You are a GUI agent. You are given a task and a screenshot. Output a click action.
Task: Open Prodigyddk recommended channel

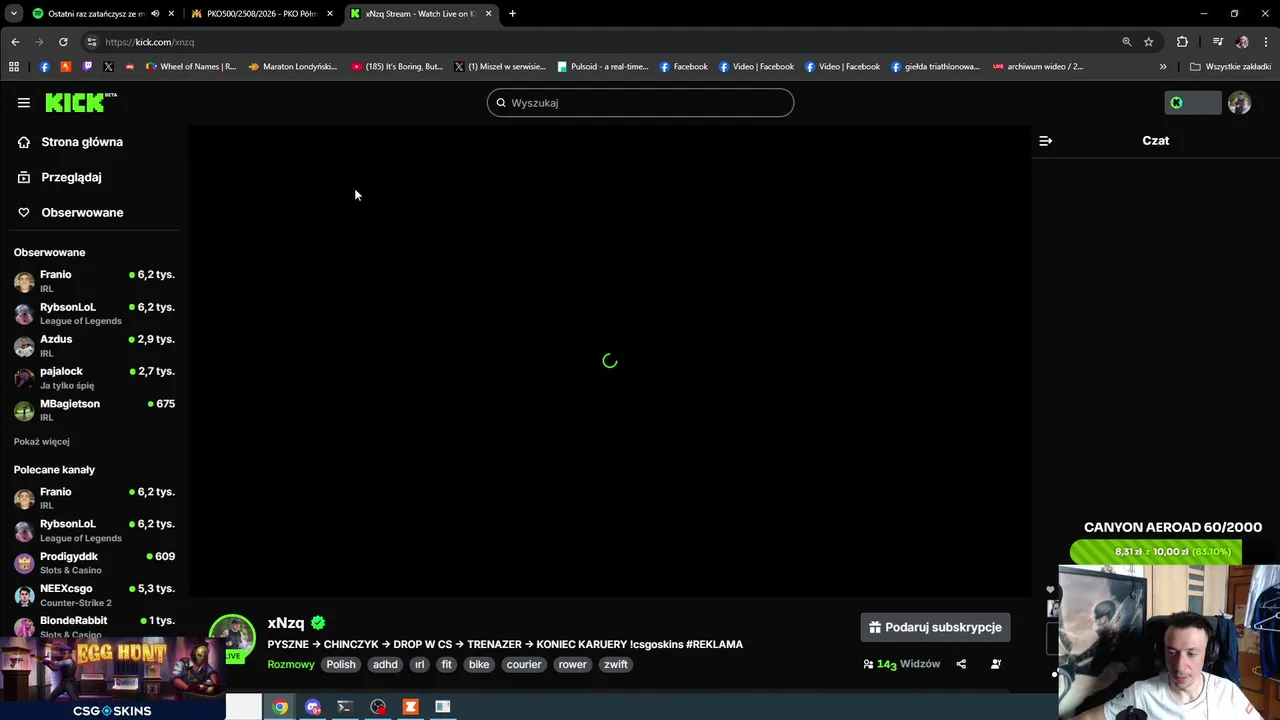tap(94, 562)
